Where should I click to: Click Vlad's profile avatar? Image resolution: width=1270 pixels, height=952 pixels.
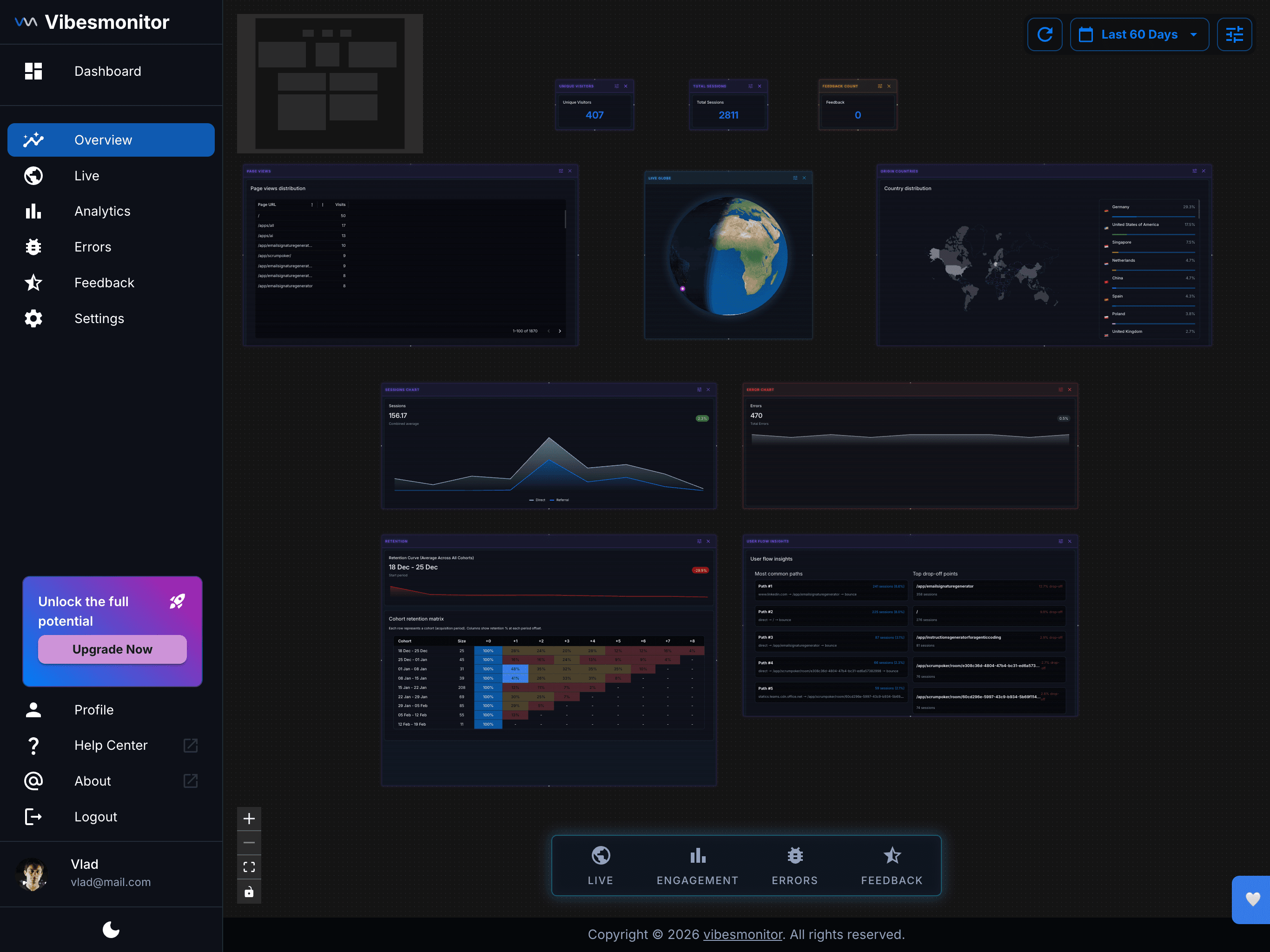pyautogui.click(x=33, y=873)
